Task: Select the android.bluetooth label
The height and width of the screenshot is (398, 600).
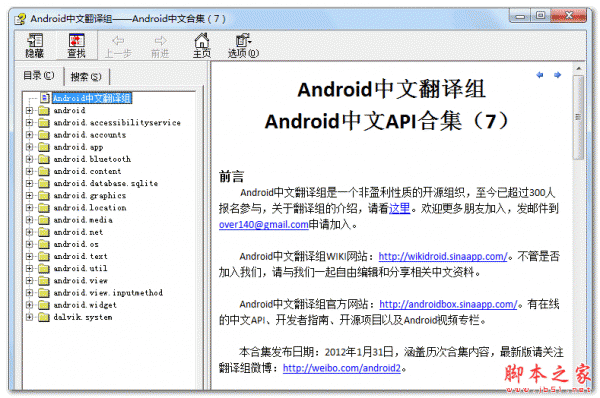Action: click(x=92, y=159)
